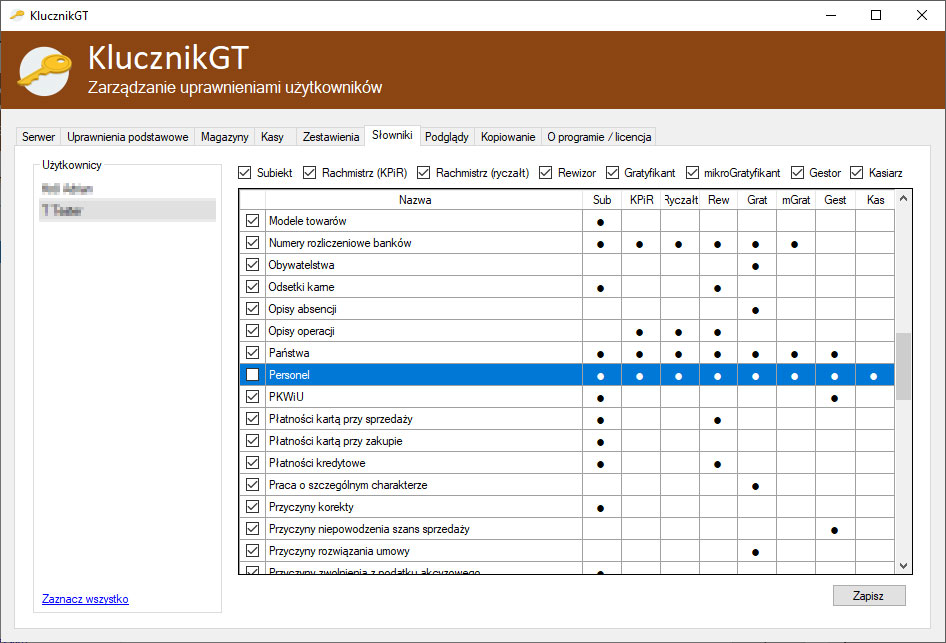Uncheck the Opisy absencji row checkbox
The width and height of the screenshot is (946, 643).
(x=253, y=309)
